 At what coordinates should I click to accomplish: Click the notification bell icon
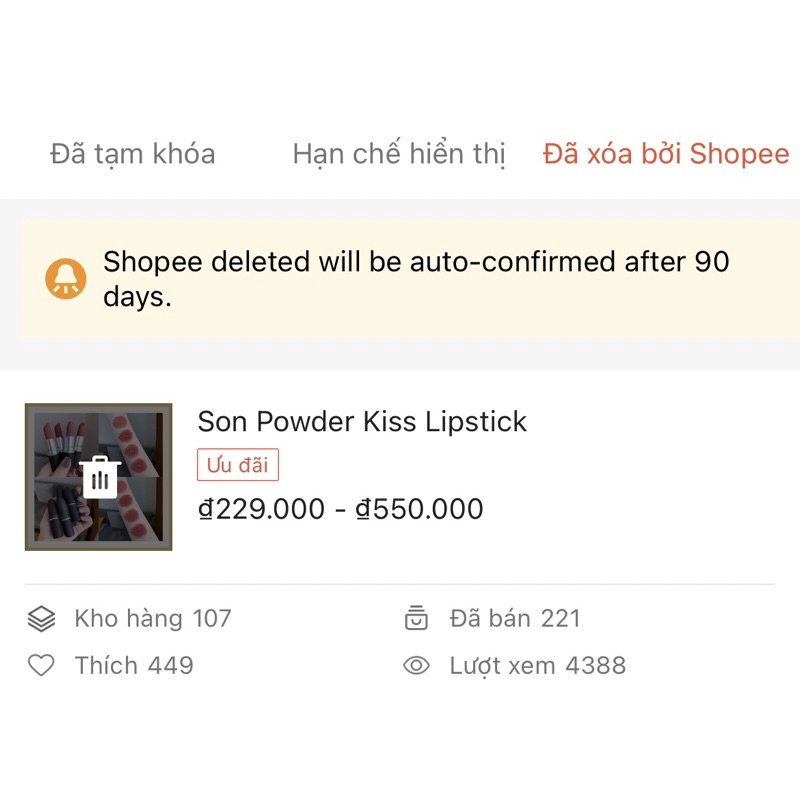tap(63, 277)
